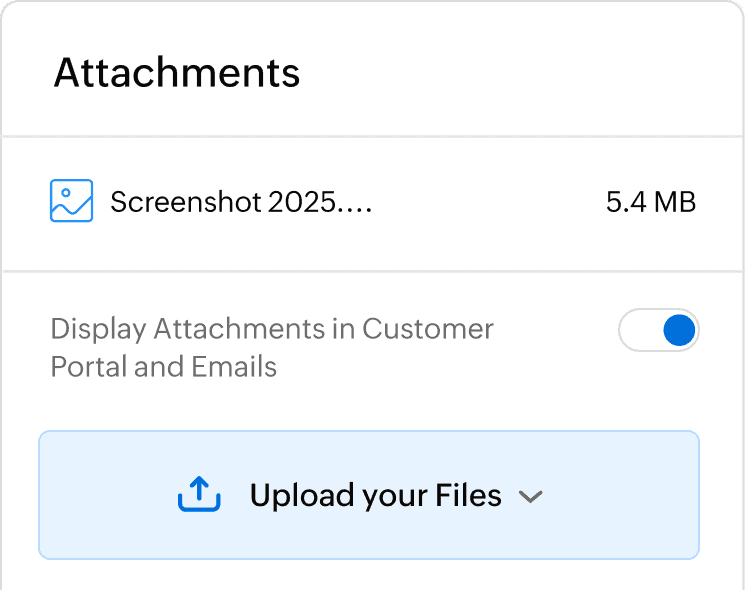Open the Screenshot 2025.... file name
The height and width of the screenshot is (590, 746).
click(241, 202)
